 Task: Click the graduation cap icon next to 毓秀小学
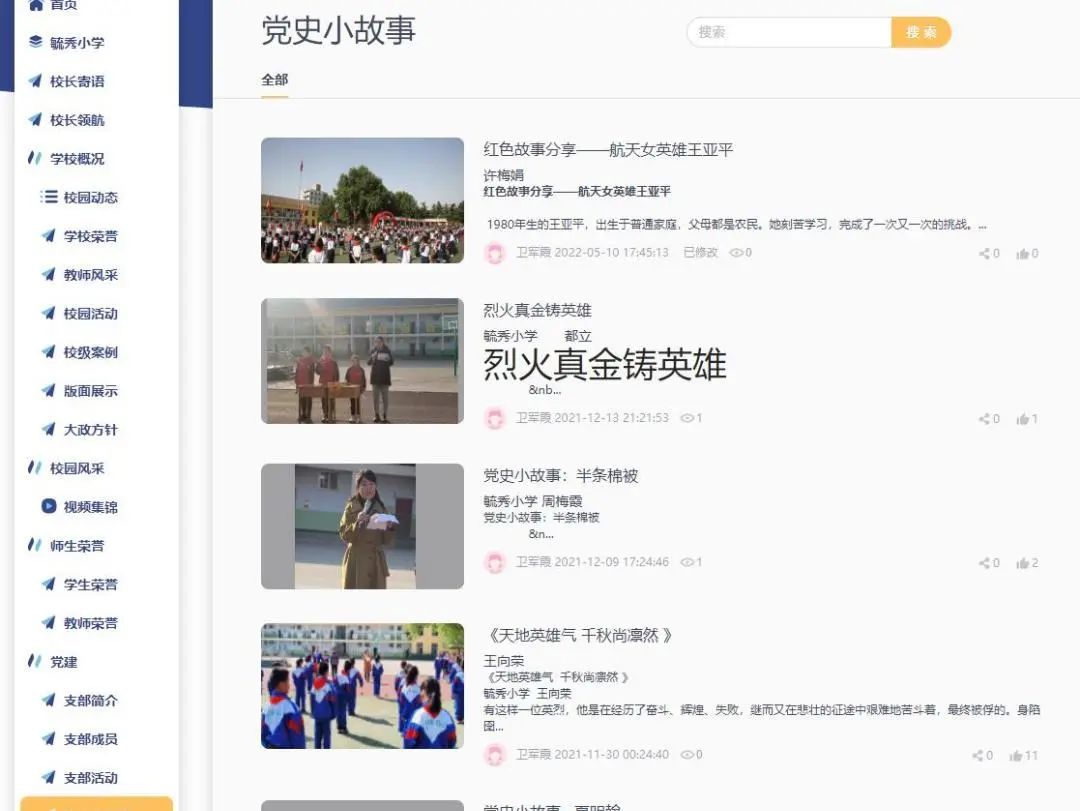pyautogui.click(x=38, y=42)
